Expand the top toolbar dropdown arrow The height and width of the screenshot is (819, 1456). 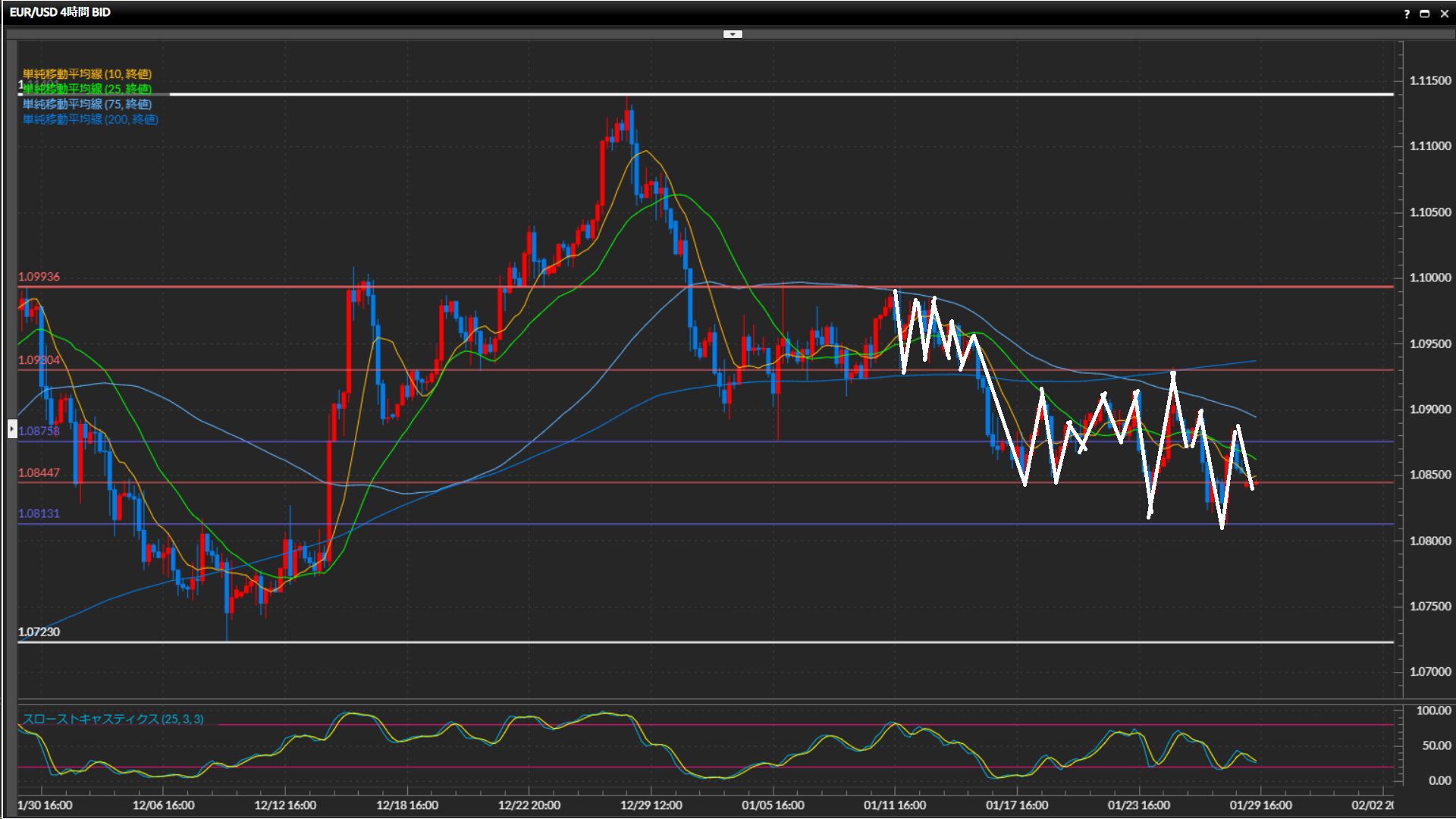coord(733,34)
